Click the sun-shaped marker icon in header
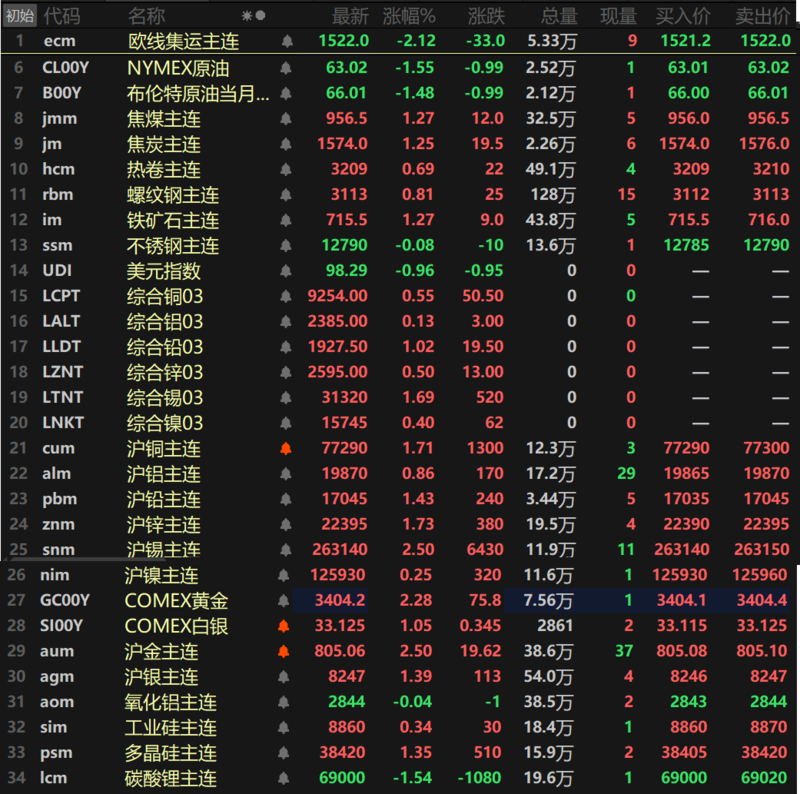Image resolution: width=800 pixels, height=794 pixels. coord(247,16)
